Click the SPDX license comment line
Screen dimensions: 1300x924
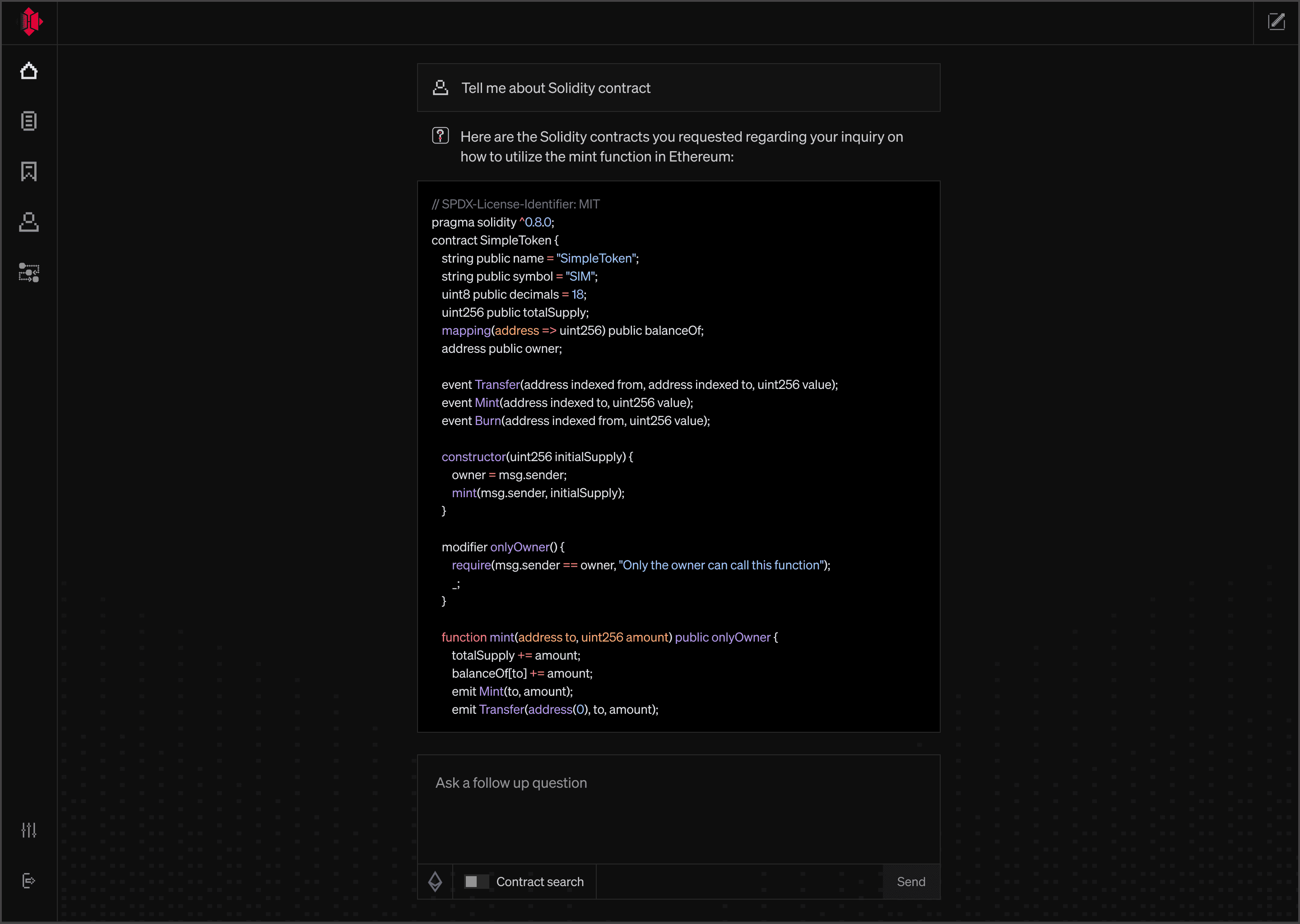[x=515, y=204]
